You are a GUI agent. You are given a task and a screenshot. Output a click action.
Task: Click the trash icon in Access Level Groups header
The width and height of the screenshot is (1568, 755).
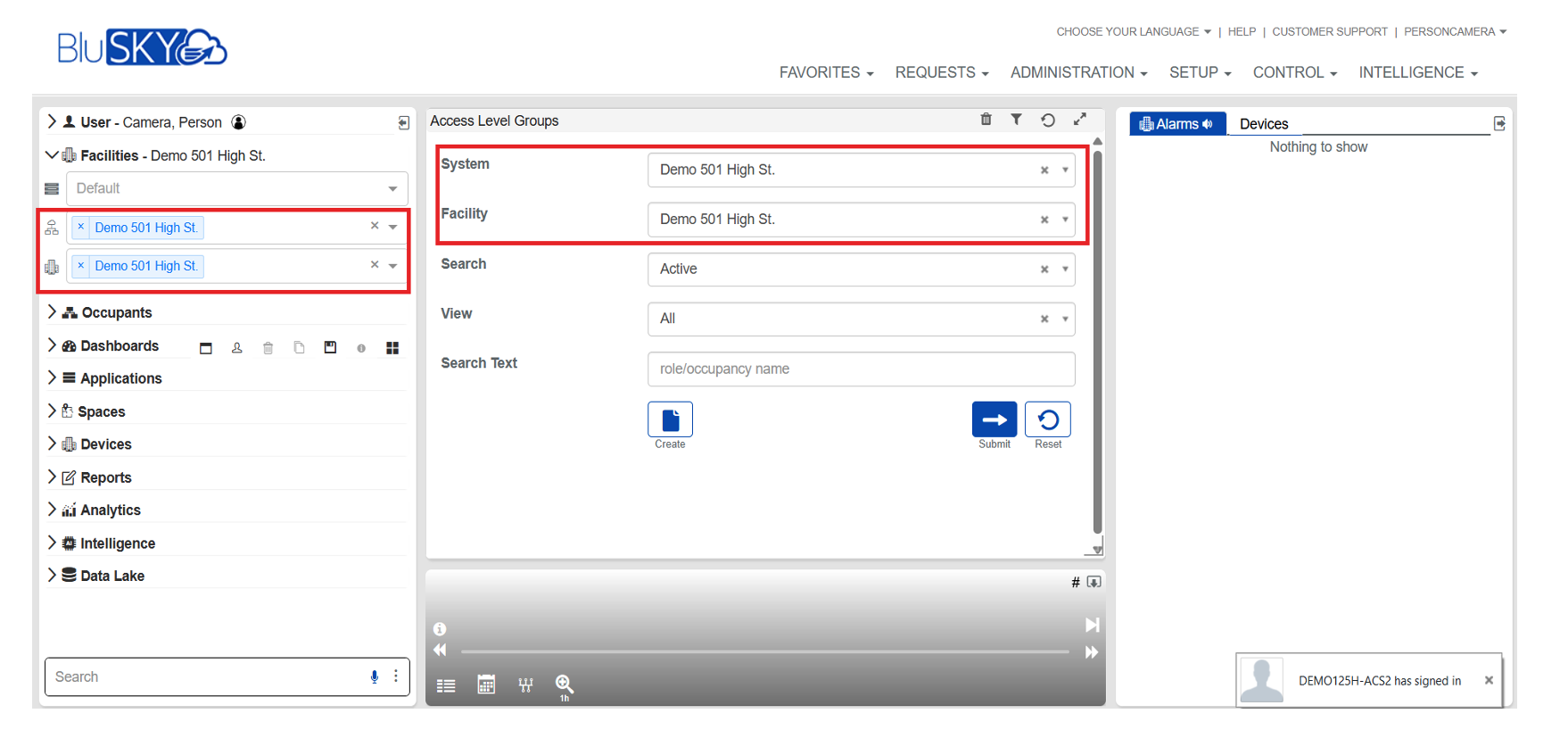click(986, 120)
